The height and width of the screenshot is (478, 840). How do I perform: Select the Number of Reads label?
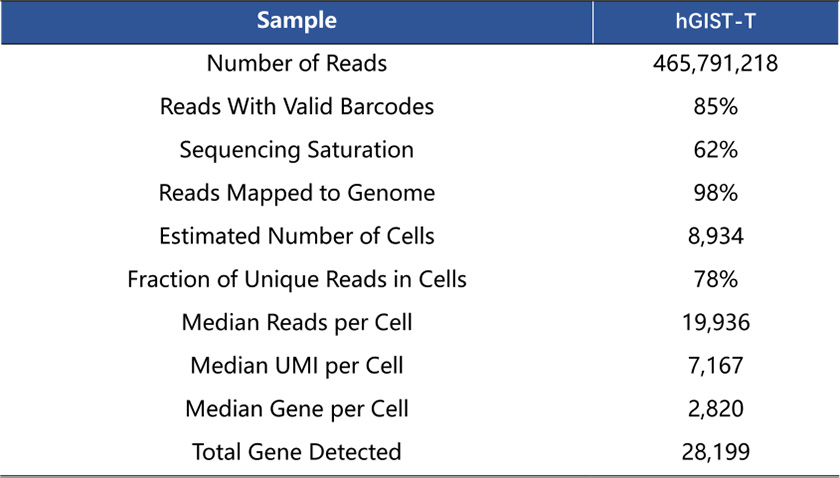point(296,64)
